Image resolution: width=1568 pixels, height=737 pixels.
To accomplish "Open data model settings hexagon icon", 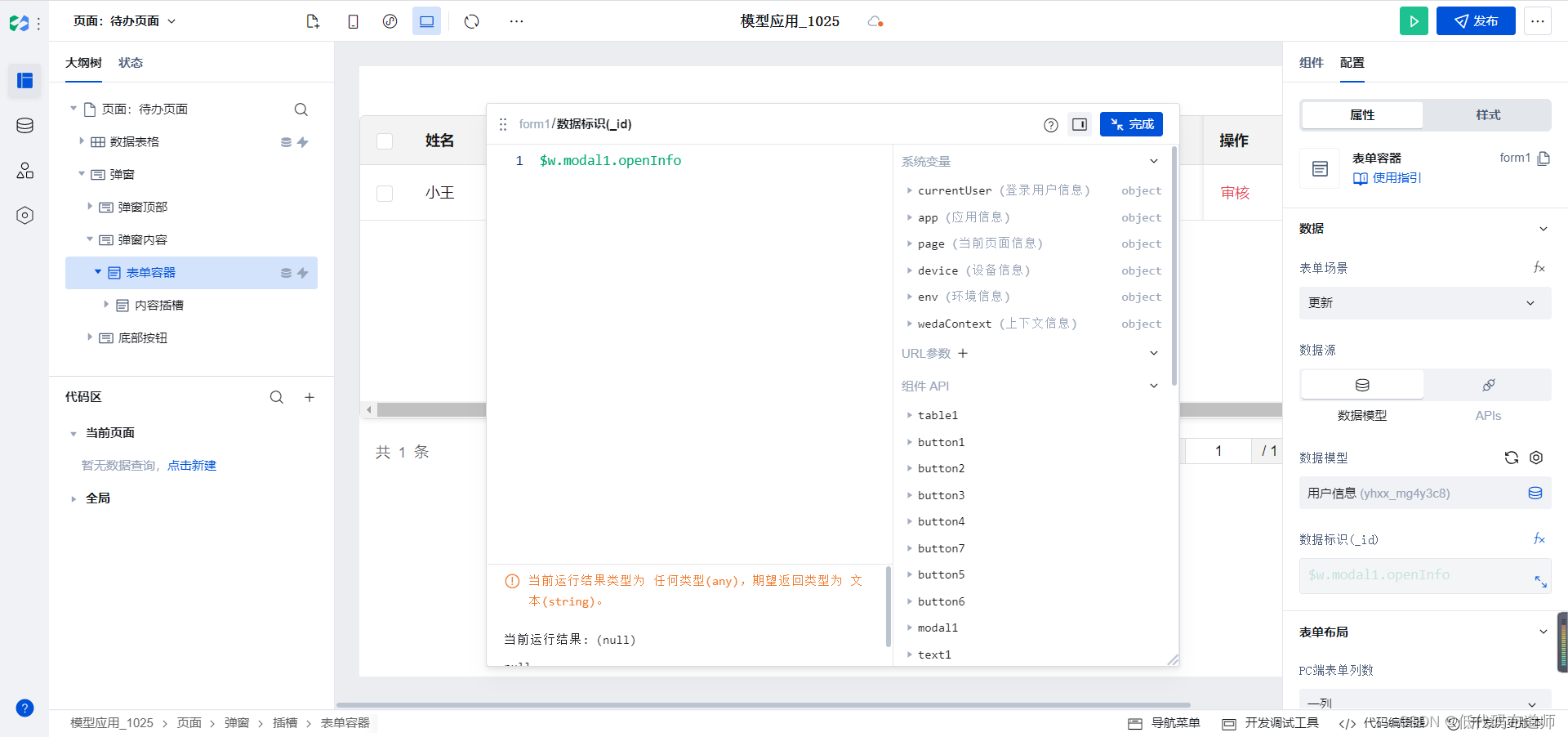I will point(1536,458).
